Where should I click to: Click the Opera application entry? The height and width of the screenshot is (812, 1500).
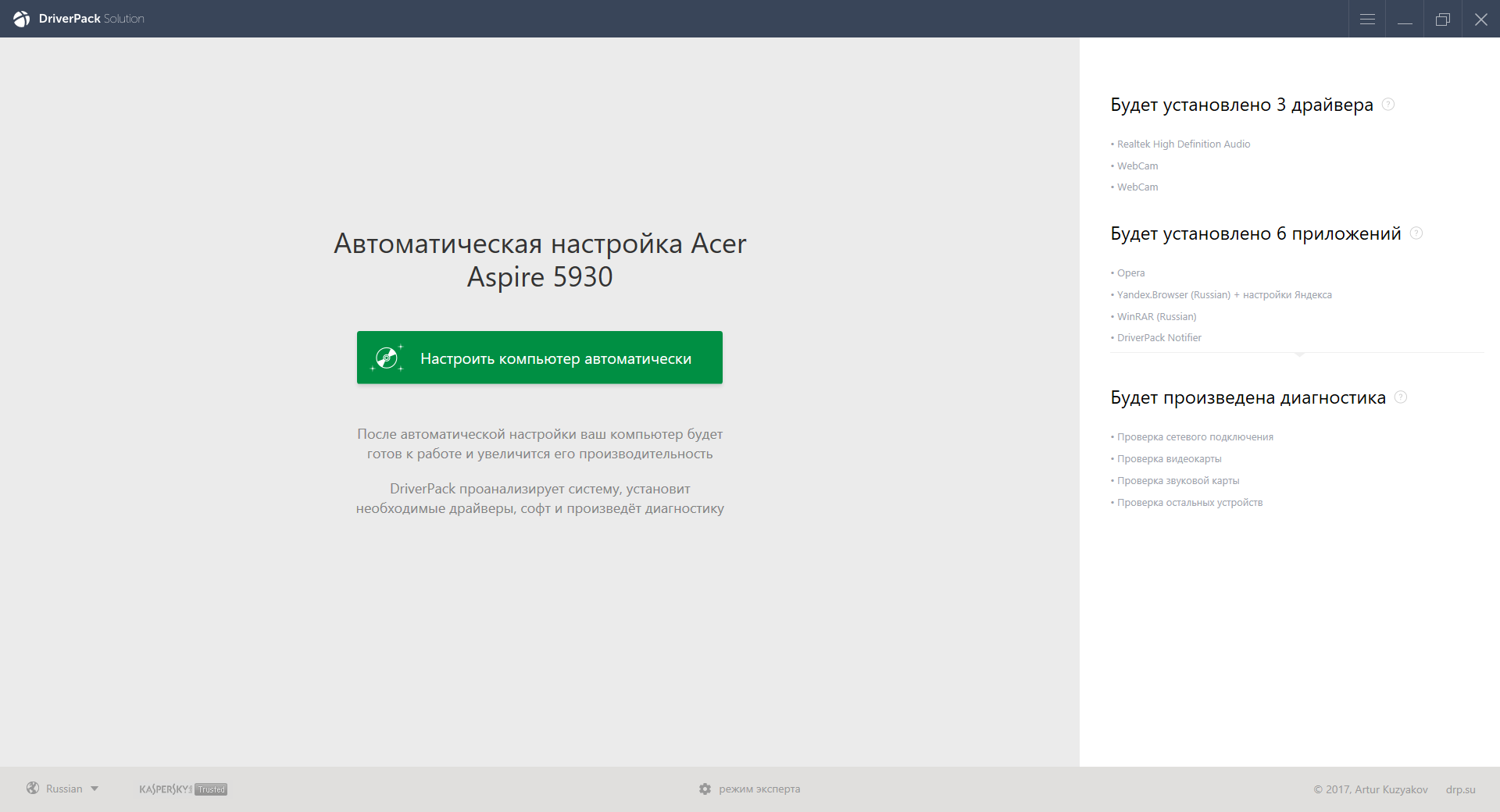click(1130, 273)
